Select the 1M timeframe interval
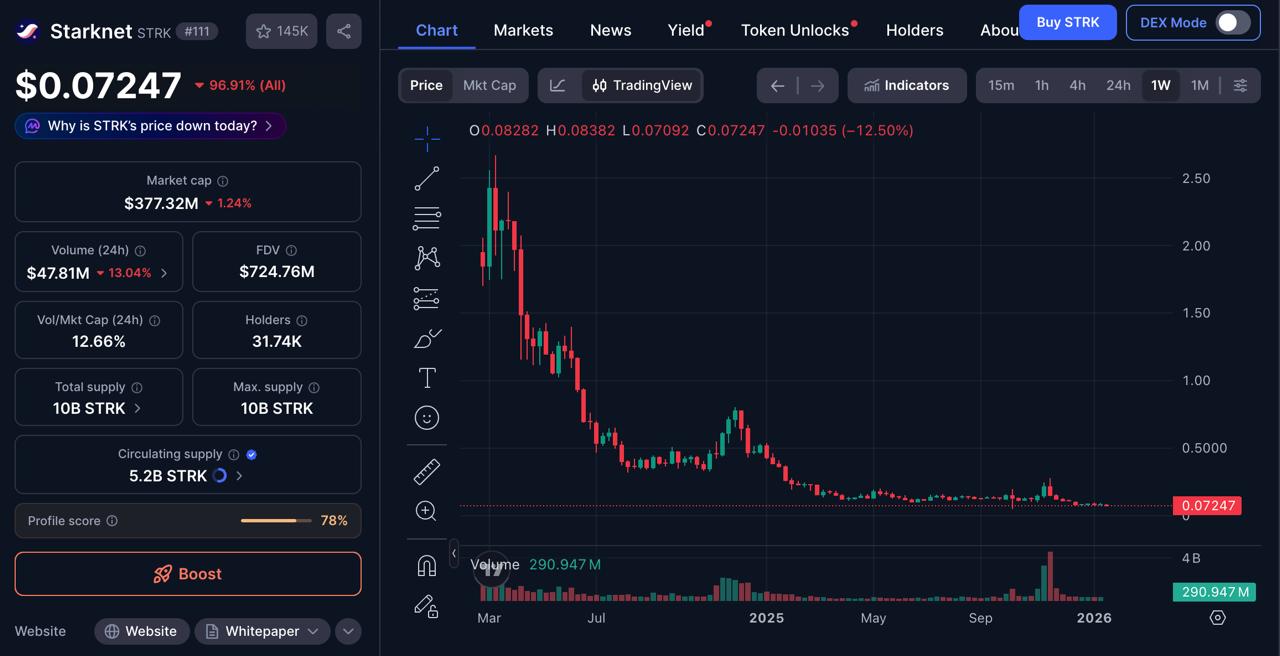The width and height of the screenshot is (1280, 656). (x=1200, y=85)
